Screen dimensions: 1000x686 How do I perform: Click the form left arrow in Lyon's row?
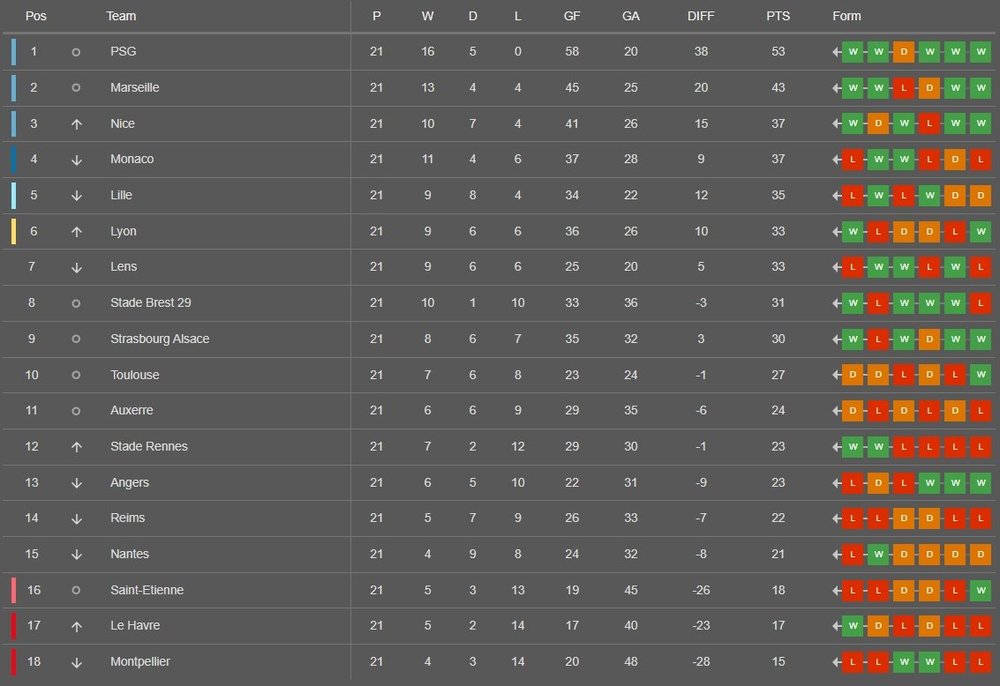point(836,231)
